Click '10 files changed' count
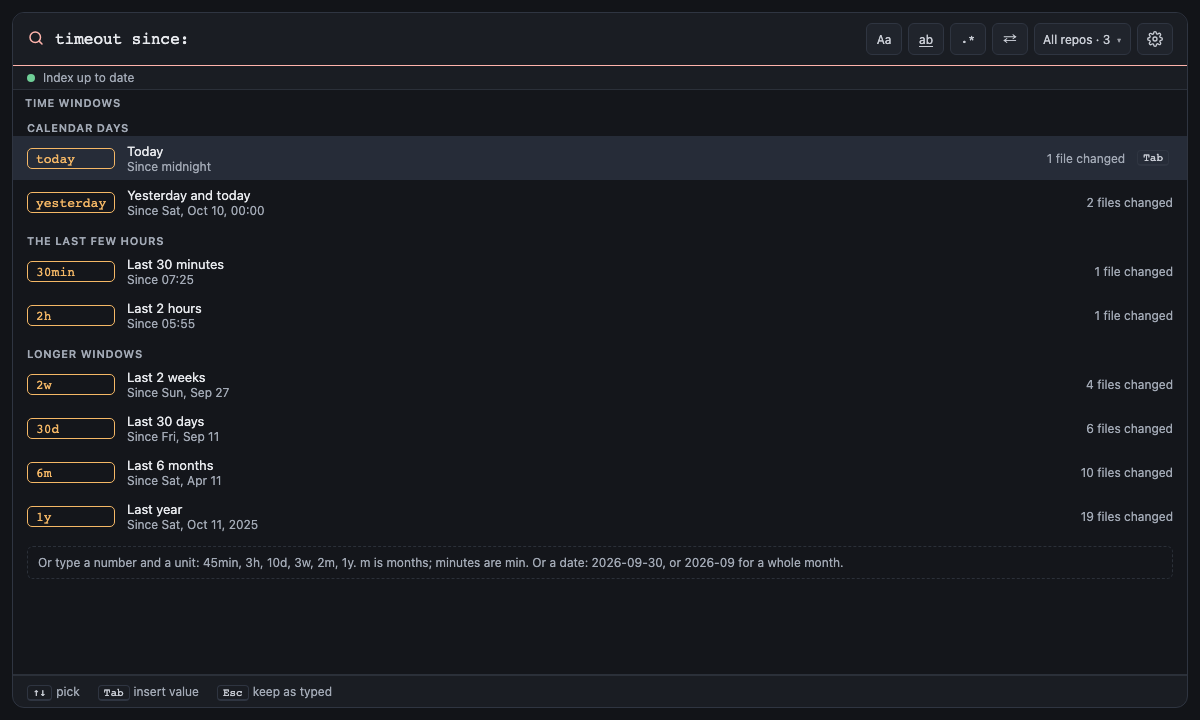This screenshot has height=720, width=1200. (x=1126, y=473)
